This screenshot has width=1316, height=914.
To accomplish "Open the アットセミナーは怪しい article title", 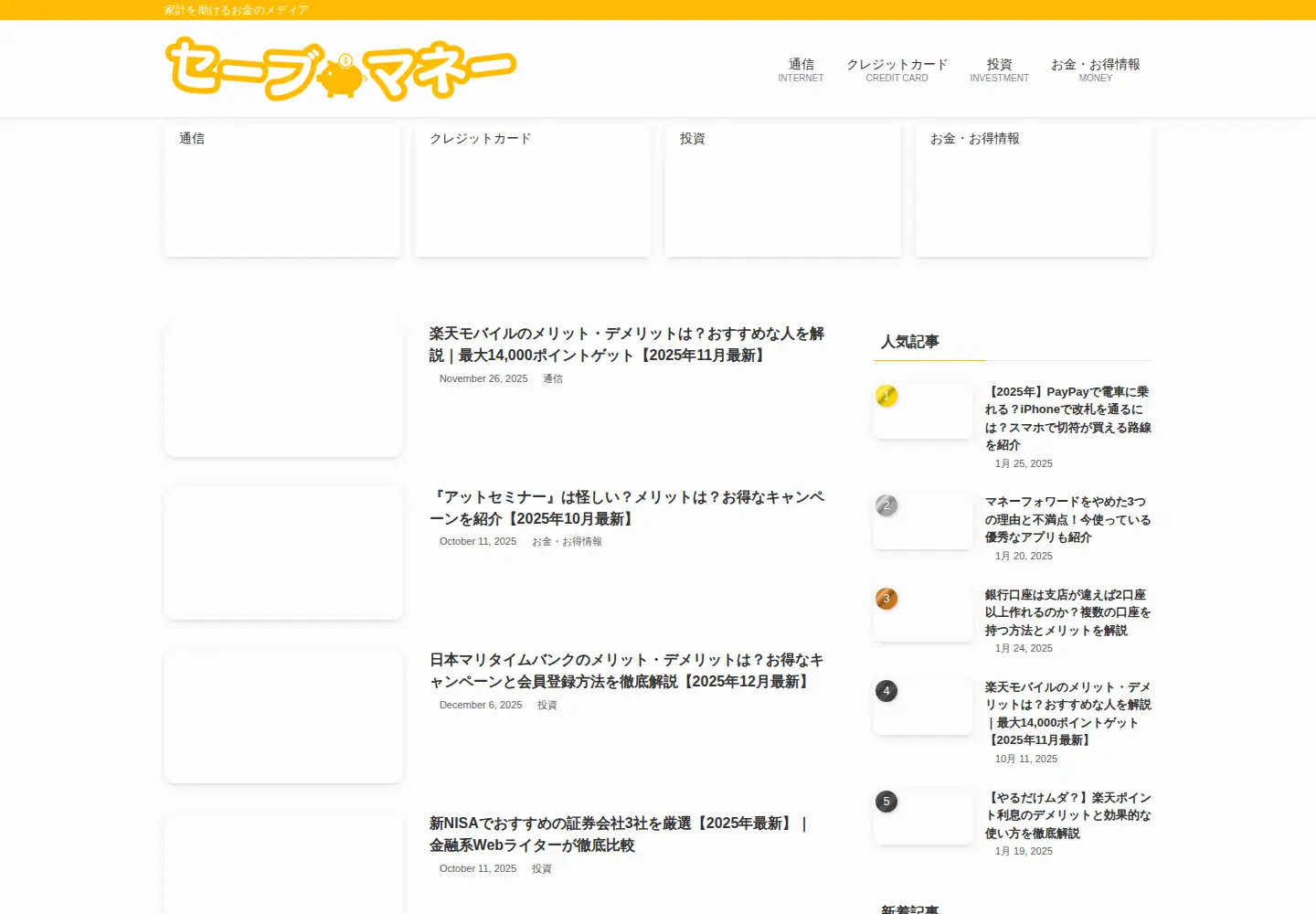I will click(627, 508).
